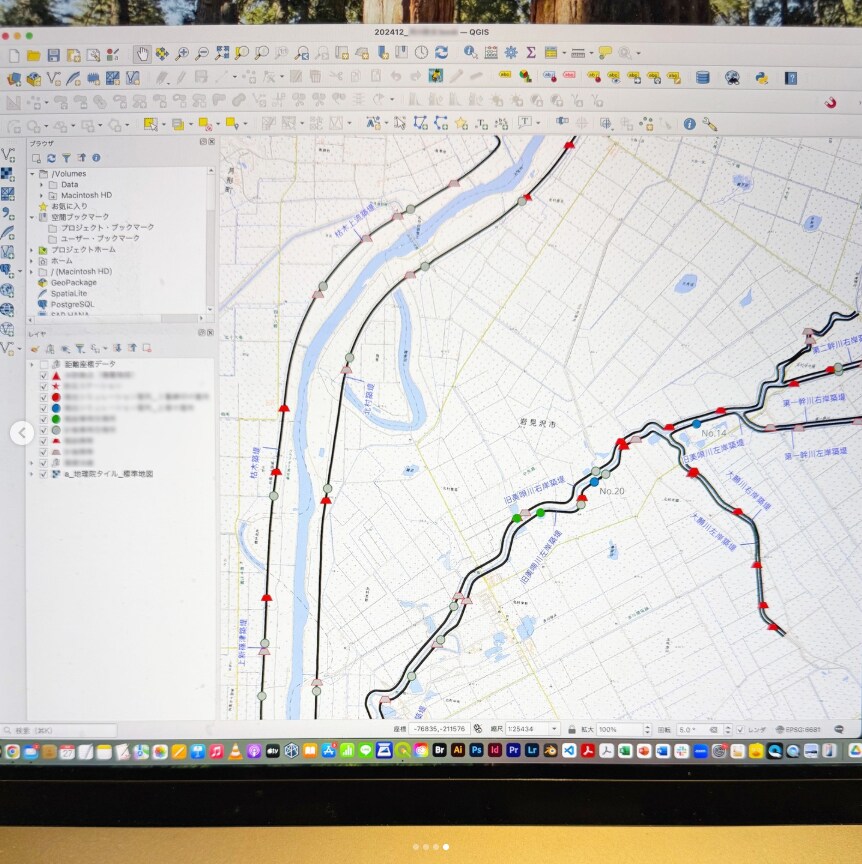Open help contents question mark icon
Image resolution: width=862 pixels, height=864 pixels.
click(x=791, y=78)
